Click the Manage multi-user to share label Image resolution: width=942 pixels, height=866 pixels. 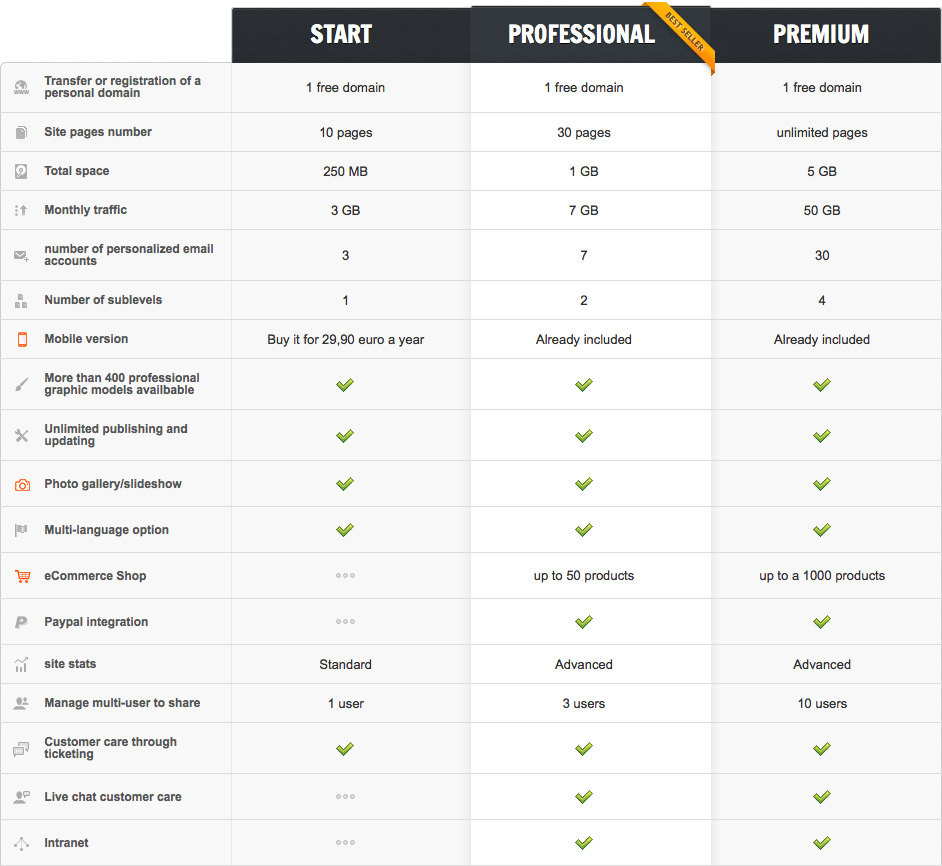tap(122, 703)
